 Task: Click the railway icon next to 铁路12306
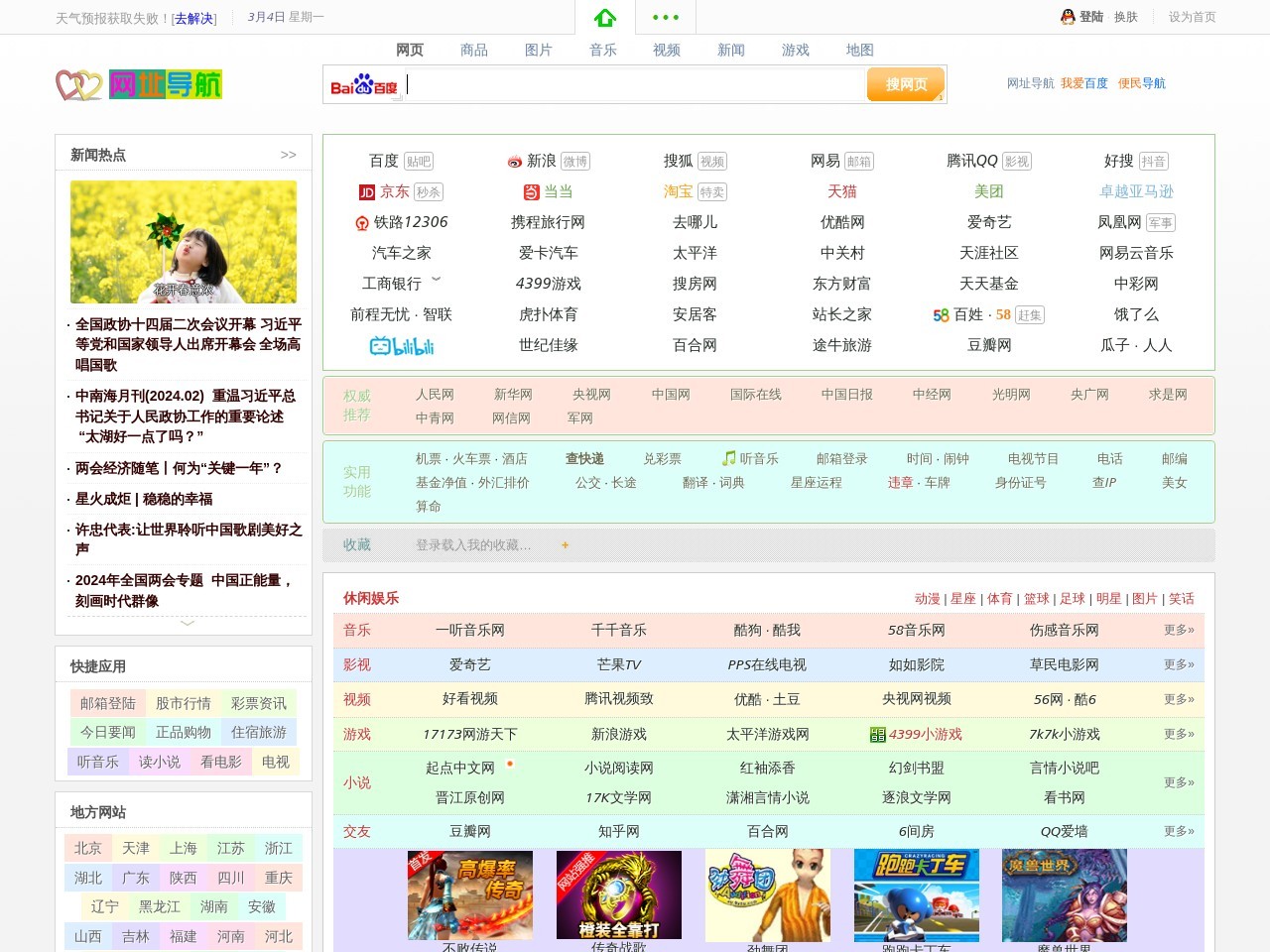coord(360,222)
